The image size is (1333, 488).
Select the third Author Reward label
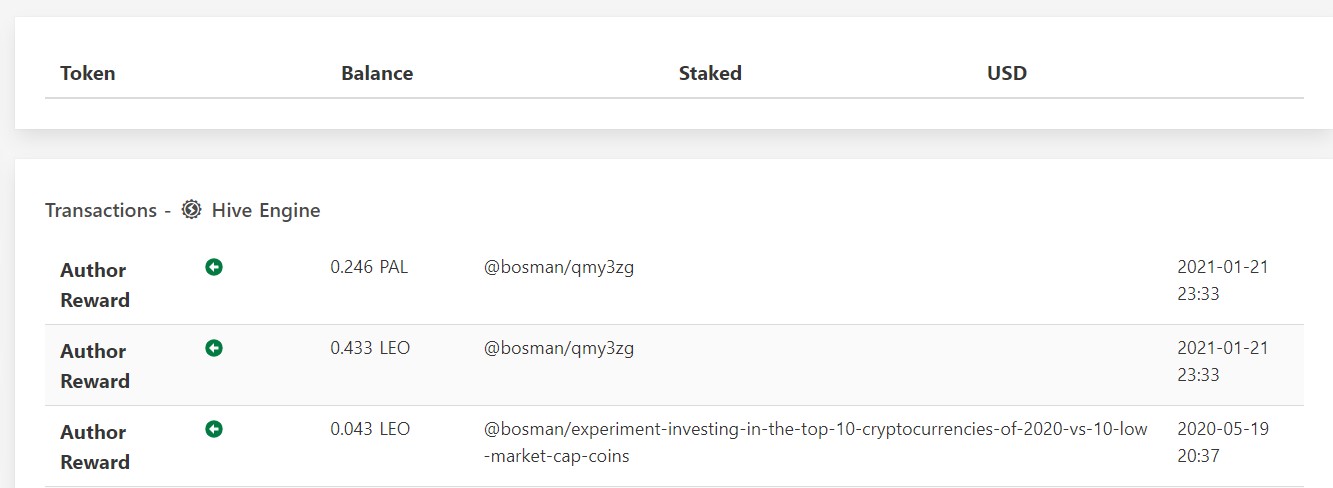point(95,447)
